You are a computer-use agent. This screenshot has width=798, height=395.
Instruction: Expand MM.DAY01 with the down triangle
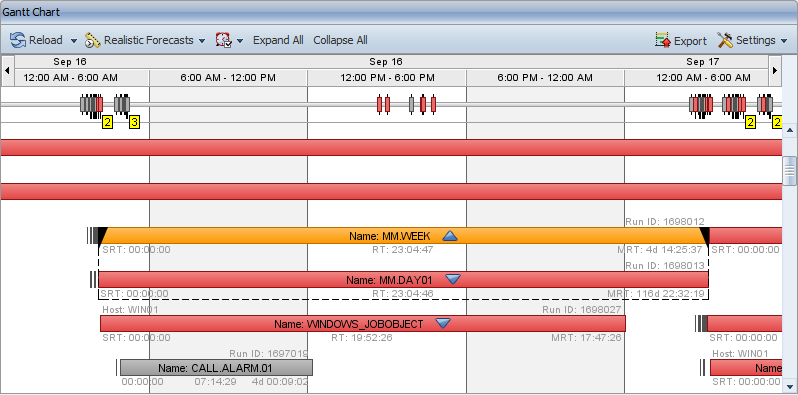pyautogui.click(x=452, y=279)
